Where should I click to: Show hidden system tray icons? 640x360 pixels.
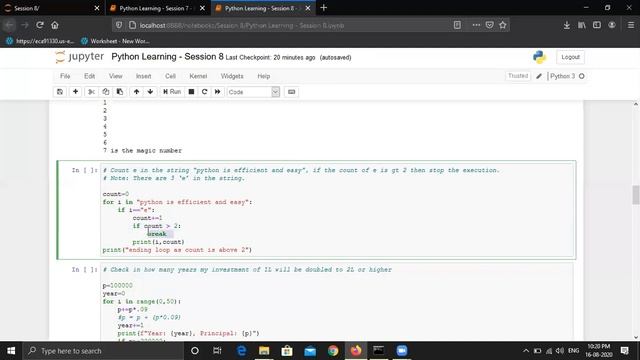pyautogui.click(x=526, y=351)
